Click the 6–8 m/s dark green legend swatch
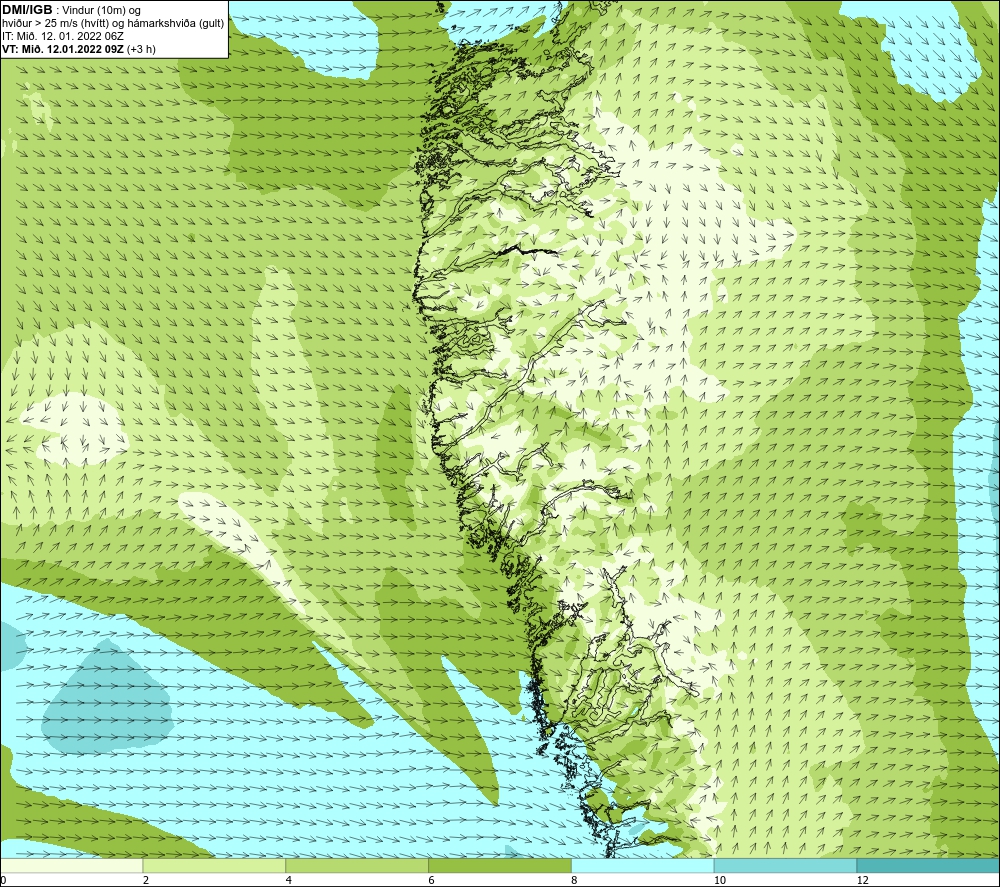Image resolution: width=1000 pixels, height=887 pixels. pos(500,865)
